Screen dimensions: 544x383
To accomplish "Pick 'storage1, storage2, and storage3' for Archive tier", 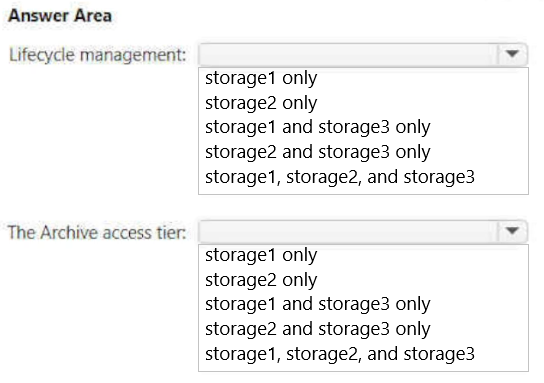I will coord(340,354).
